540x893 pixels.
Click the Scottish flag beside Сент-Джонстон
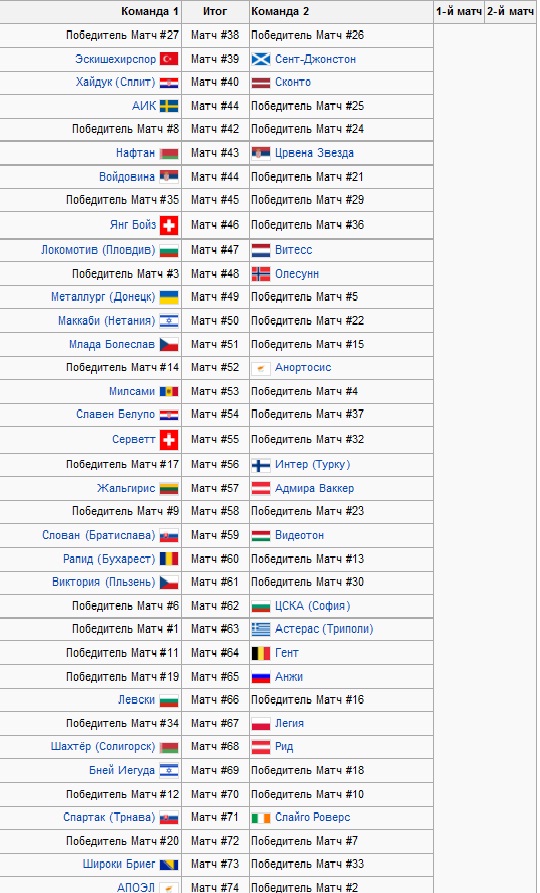[x=261, y=59]
